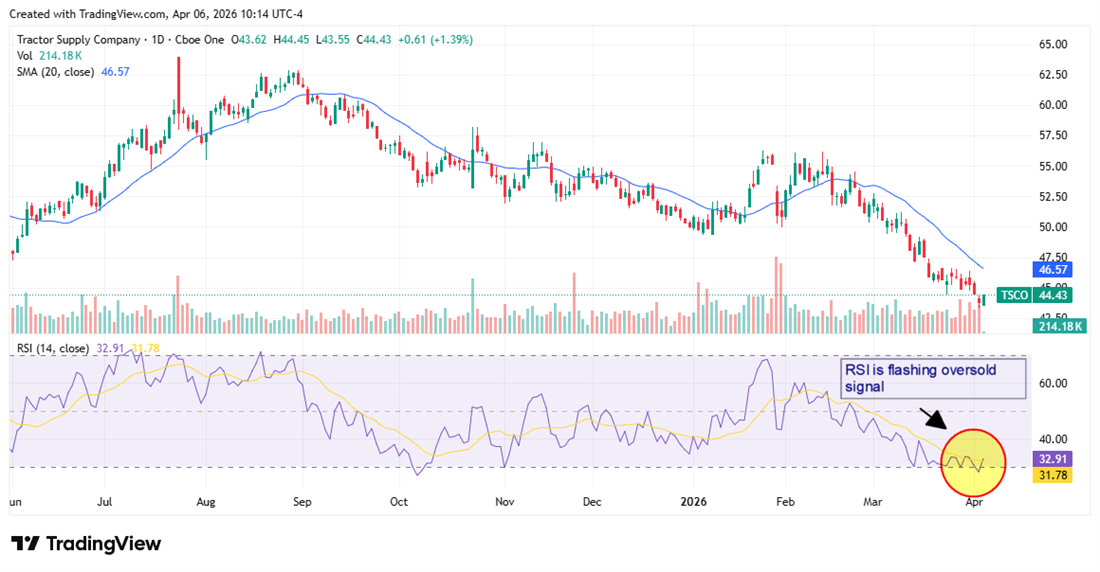Select the RSI (14, close) indicator legend
The image size is (1100, 572).
(x=52, y=348)
